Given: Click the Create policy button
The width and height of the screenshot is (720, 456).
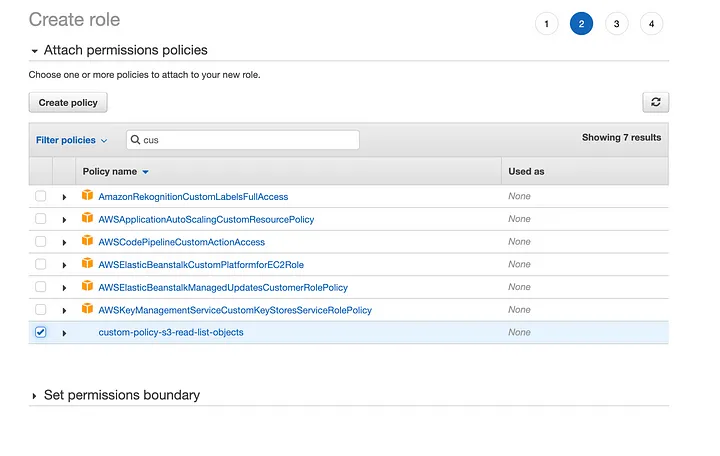Looking at the screenshot, I should (68, 102).
